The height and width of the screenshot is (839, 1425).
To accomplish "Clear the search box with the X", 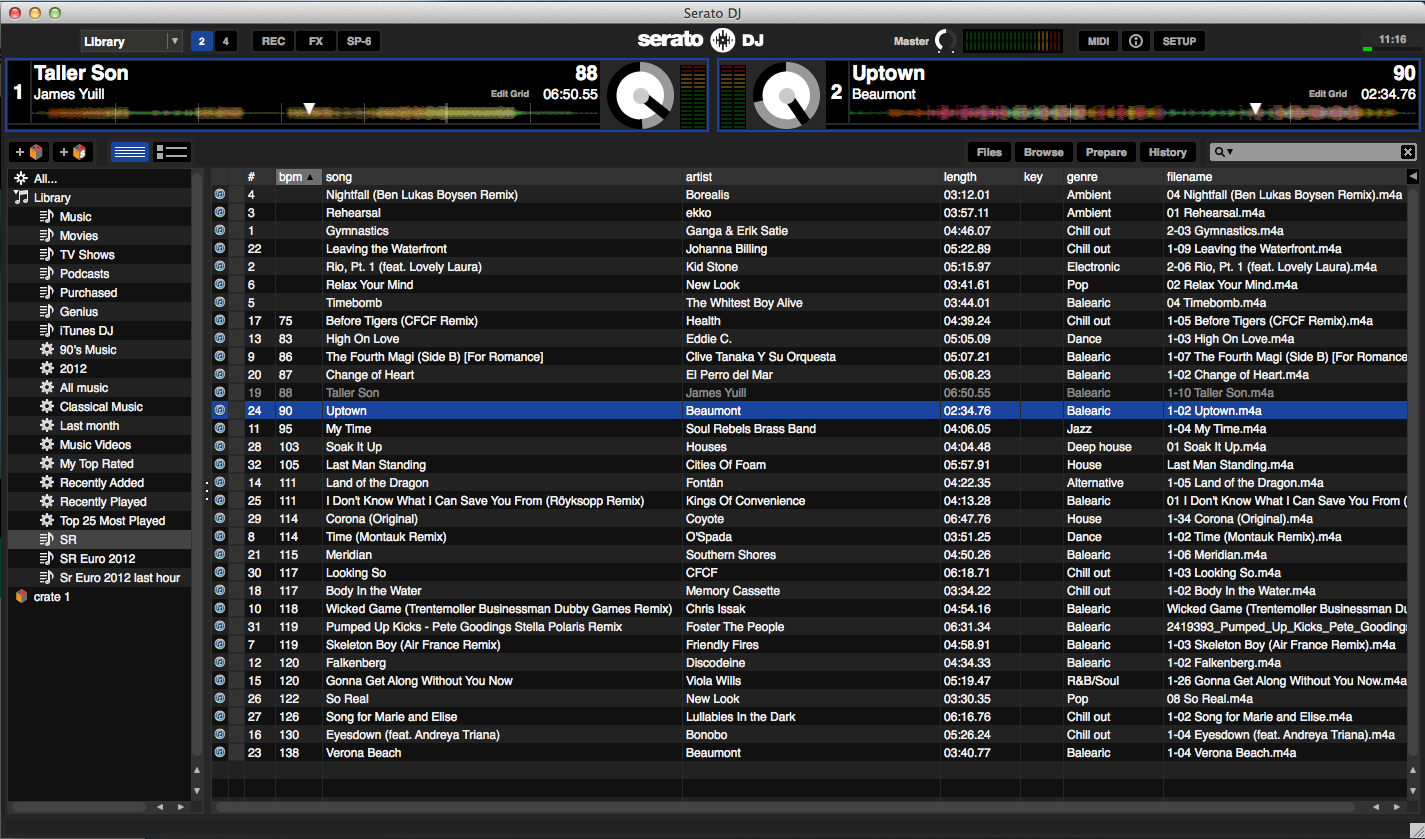I will pyautogui.click(x=1407, y=152).
